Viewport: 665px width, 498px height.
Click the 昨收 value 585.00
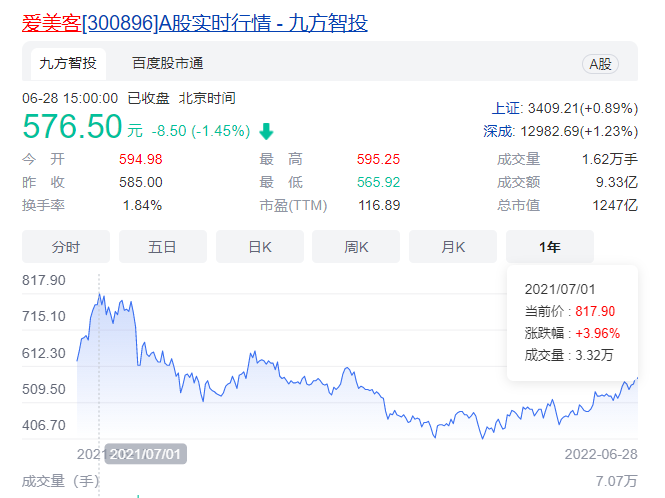(141, 182)
